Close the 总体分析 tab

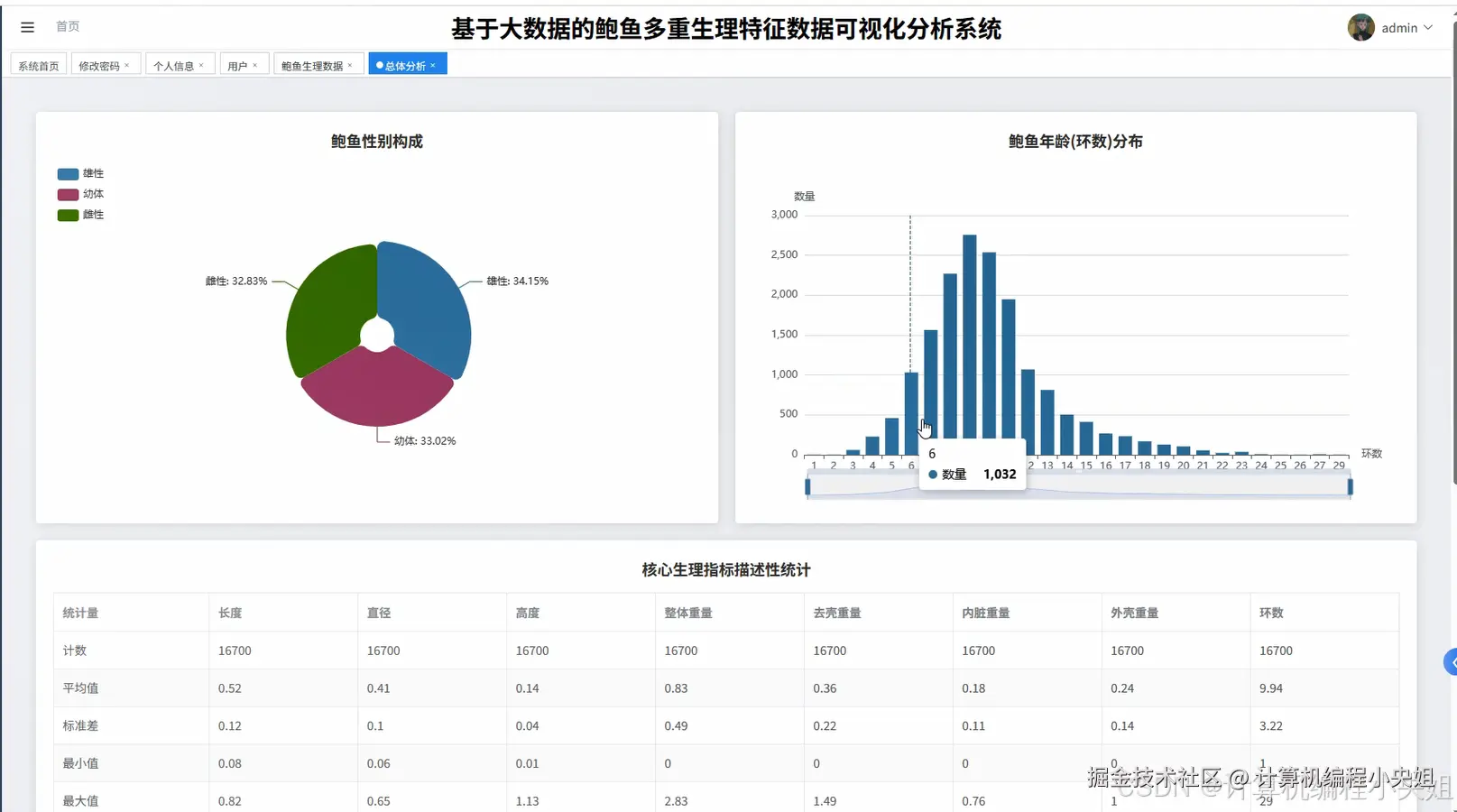pos(433,65)
